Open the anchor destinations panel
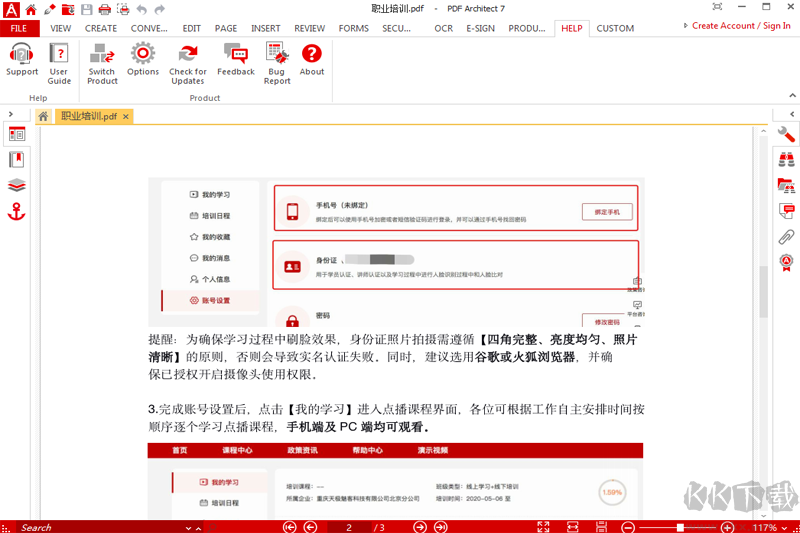 17,211
